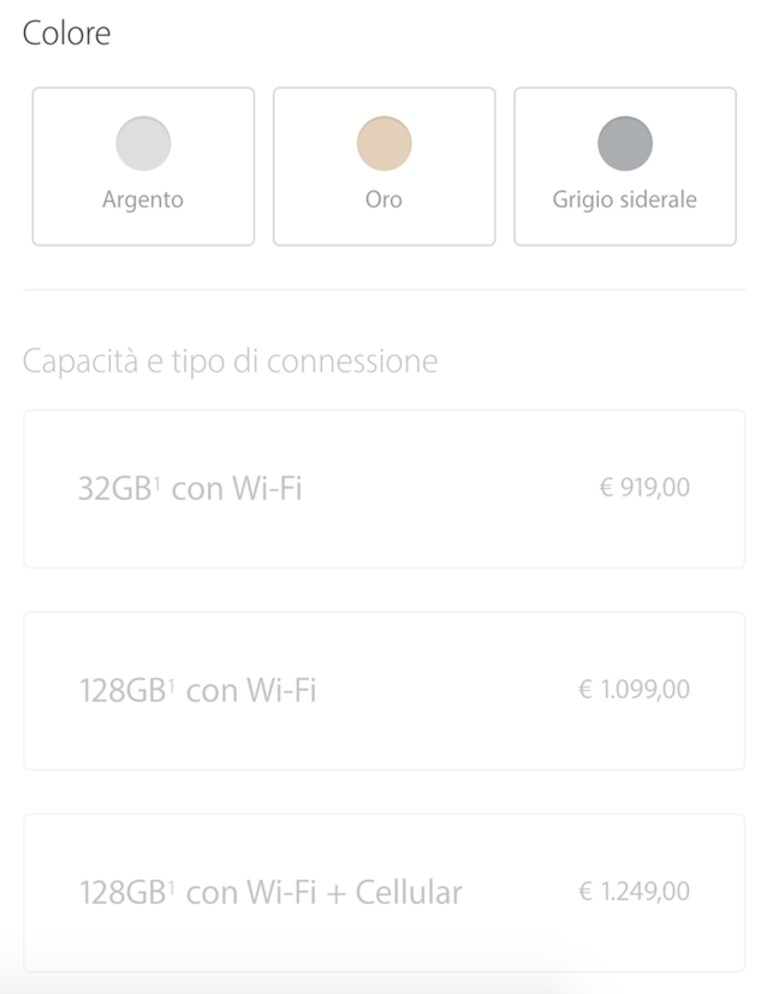
Task: Click the € 1.249,00 price
Action: (634, 892)
